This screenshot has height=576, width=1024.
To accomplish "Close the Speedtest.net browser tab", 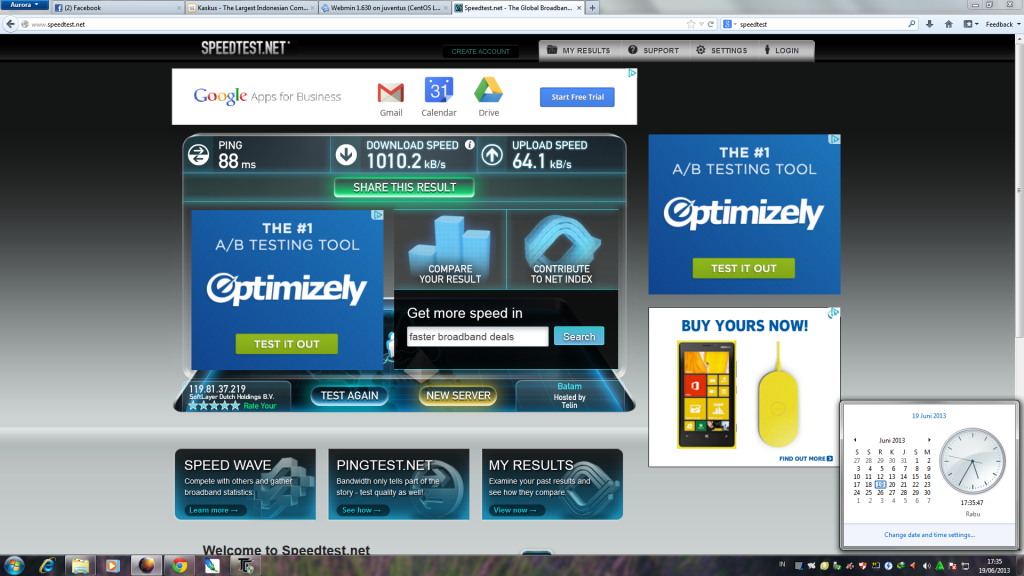I will tap(579, 8).
